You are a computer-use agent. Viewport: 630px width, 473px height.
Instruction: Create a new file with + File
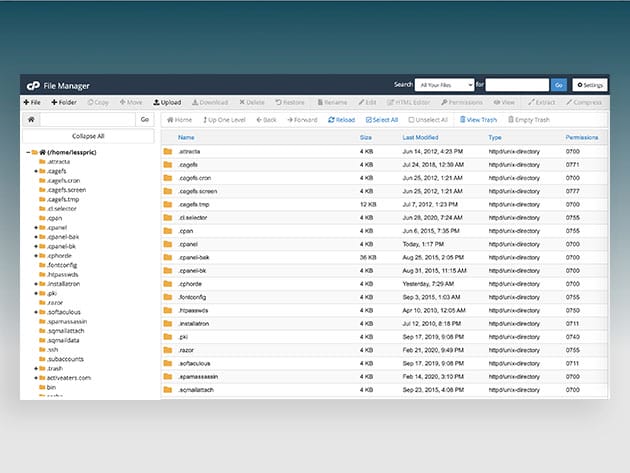[x=32, y=102]
